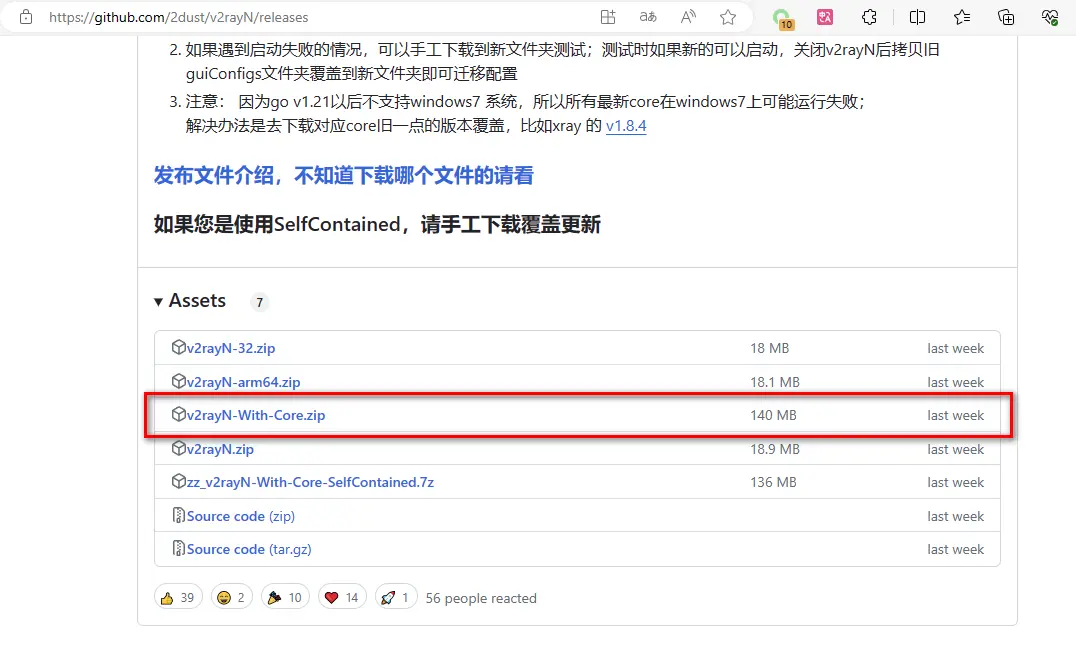Click last week for v2rayN-32.zip
Viewport: 1076px width, 655px height.
(x=955, y=348)
